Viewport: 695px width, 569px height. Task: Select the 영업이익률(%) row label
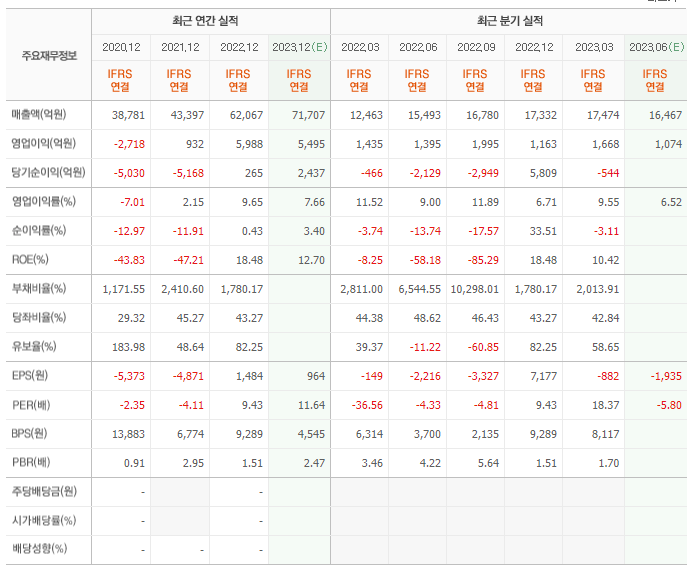[43, 202]
